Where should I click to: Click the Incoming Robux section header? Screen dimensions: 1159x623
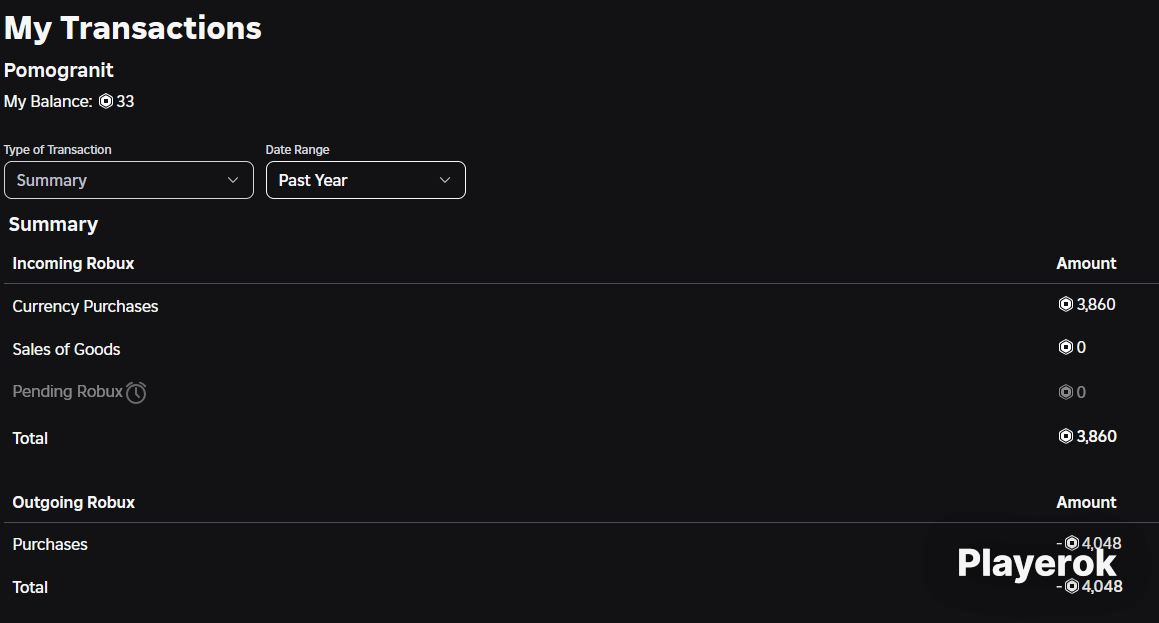[x=73, y=264]
